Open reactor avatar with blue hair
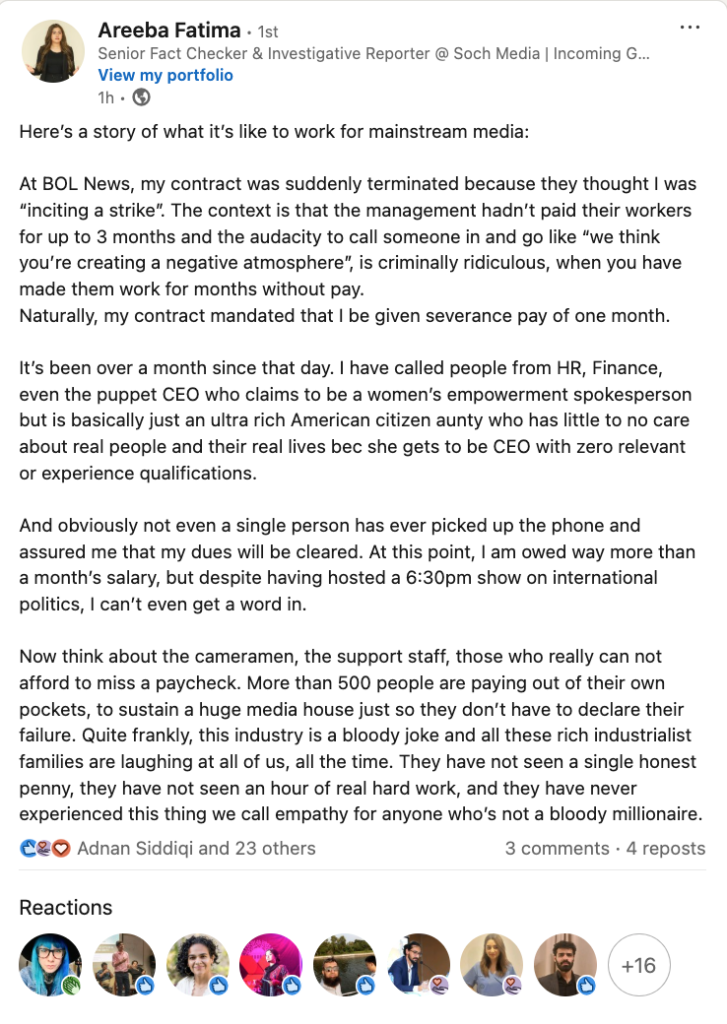 coord(50,965)
